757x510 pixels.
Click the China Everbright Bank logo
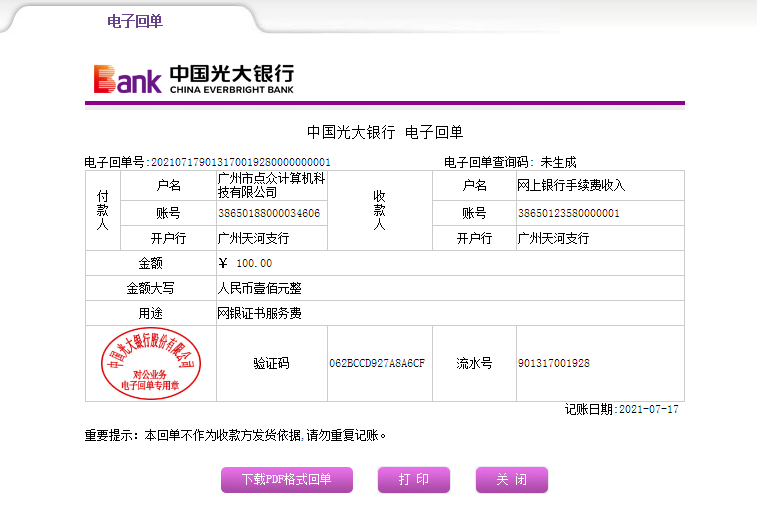coord(194,79)
